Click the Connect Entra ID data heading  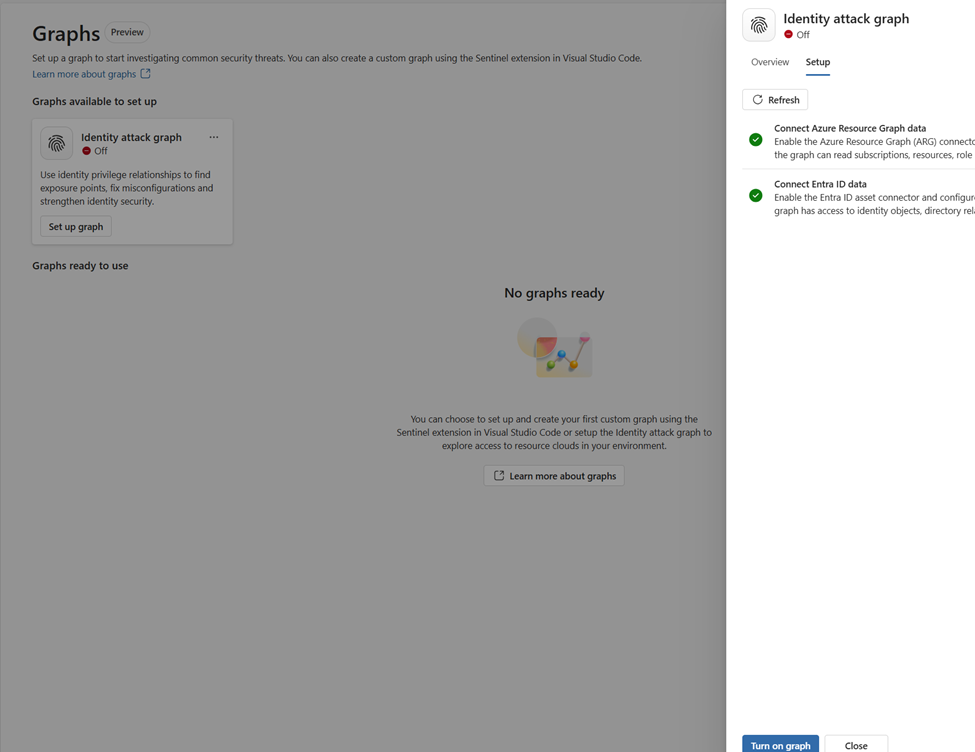[x=820, y=184]
